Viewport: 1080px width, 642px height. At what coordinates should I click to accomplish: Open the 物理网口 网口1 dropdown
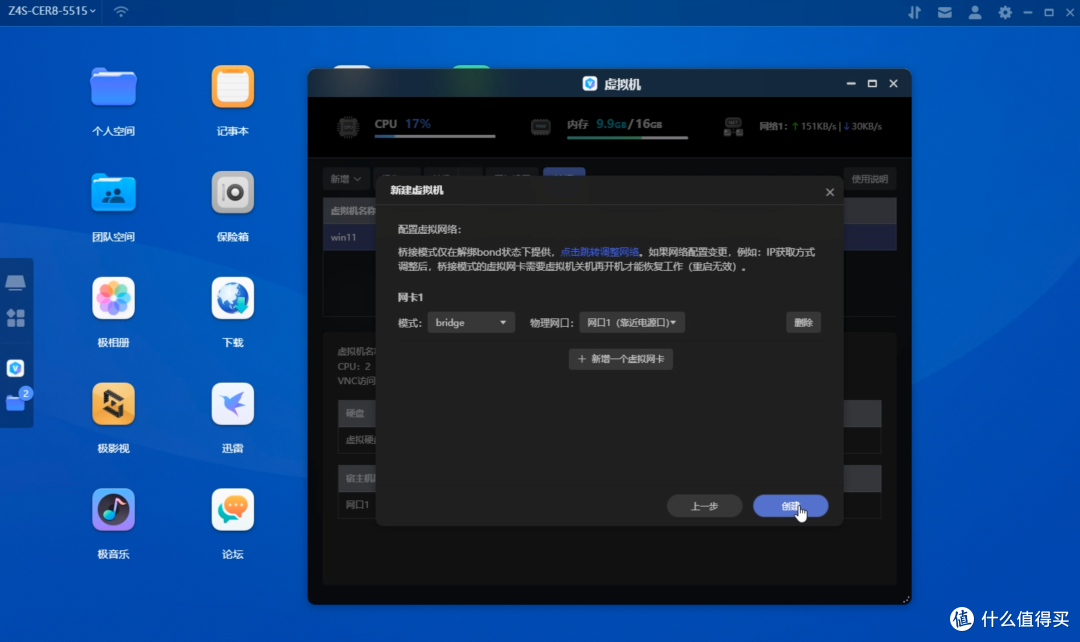632,322
